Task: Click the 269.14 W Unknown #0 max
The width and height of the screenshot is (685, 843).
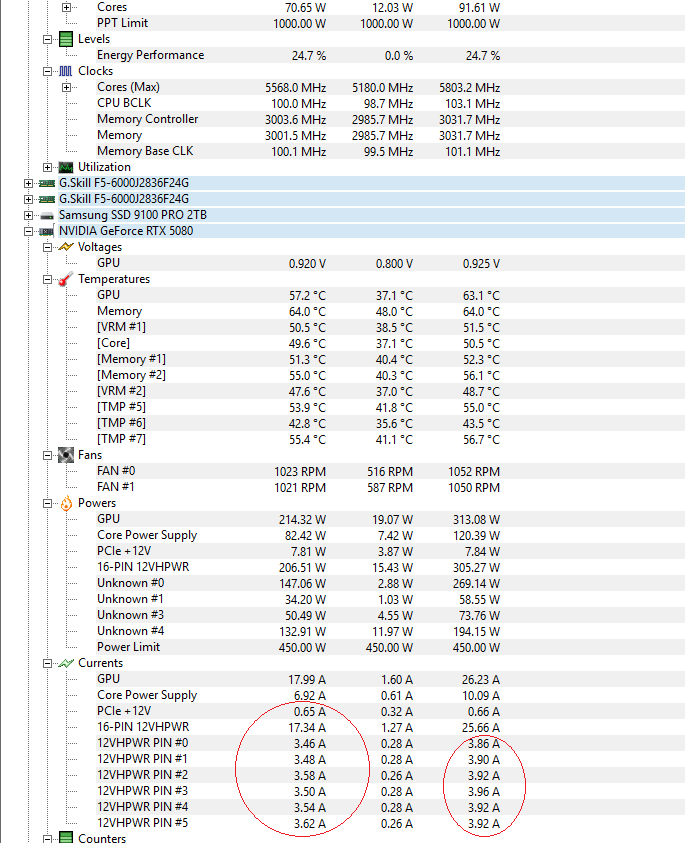Action: coord(476,584)
